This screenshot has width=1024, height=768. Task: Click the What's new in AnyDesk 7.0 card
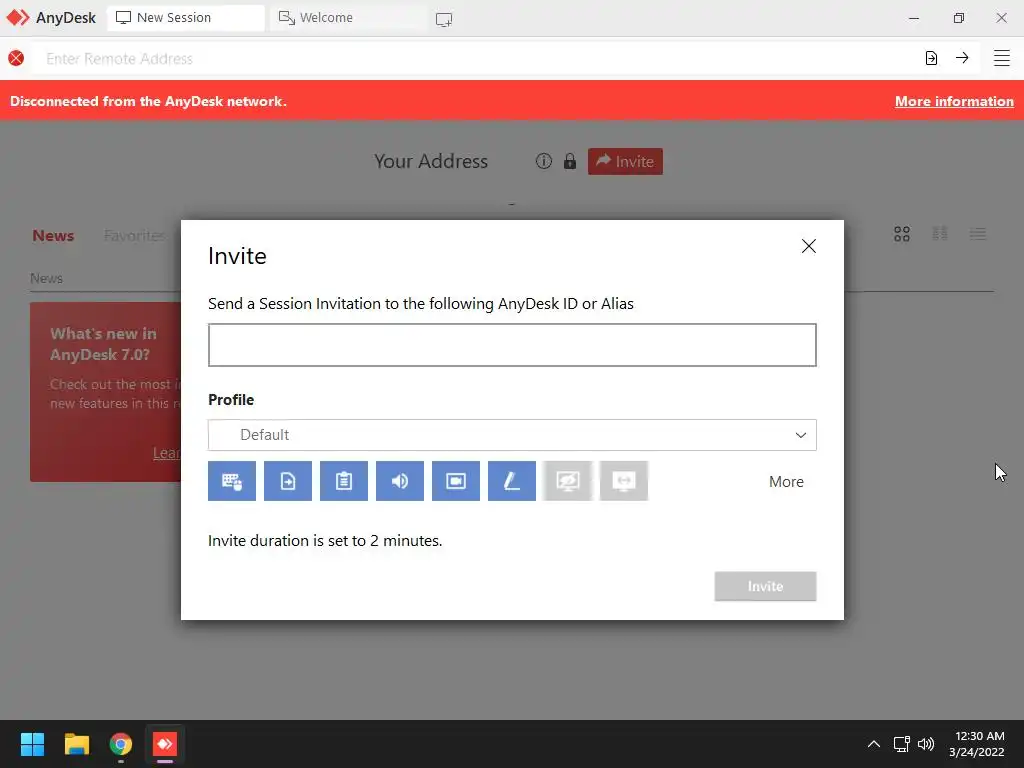106,392
